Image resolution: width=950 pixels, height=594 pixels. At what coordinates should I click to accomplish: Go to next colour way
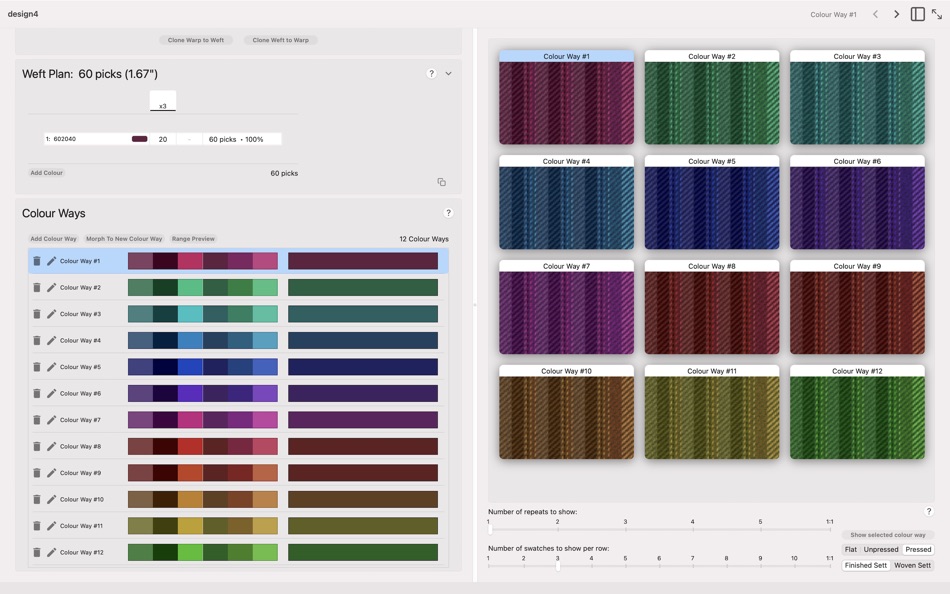tap(897, 14)
